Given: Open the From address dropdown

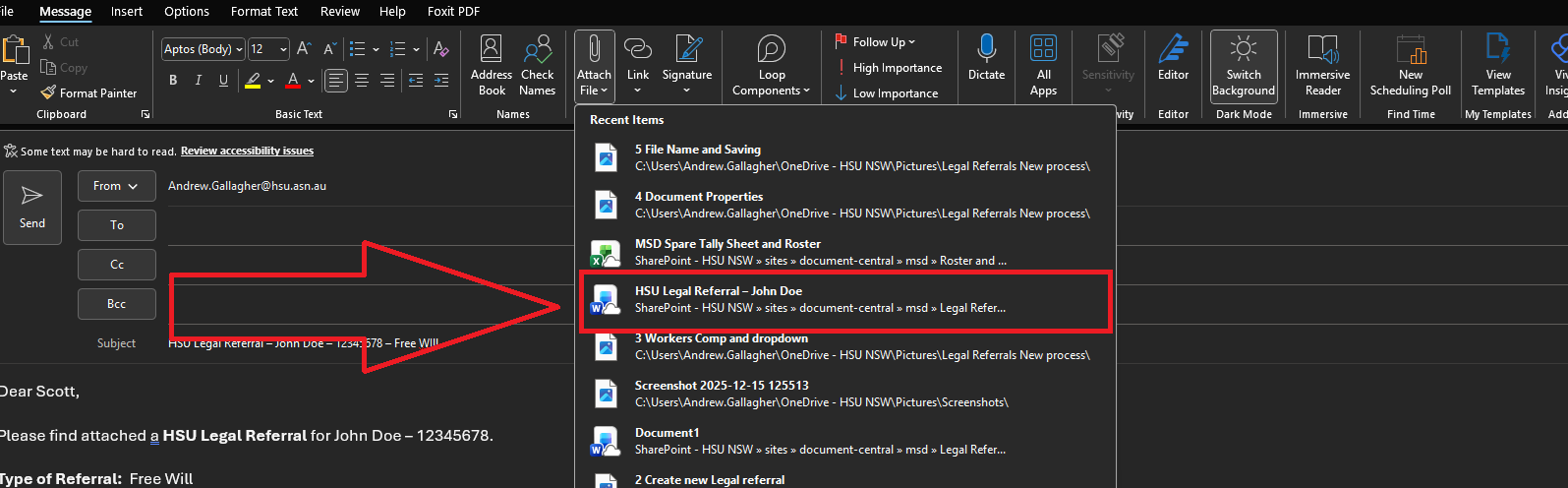Looking at the screenshot, I should pyautogui.click(x=116, y=186).
